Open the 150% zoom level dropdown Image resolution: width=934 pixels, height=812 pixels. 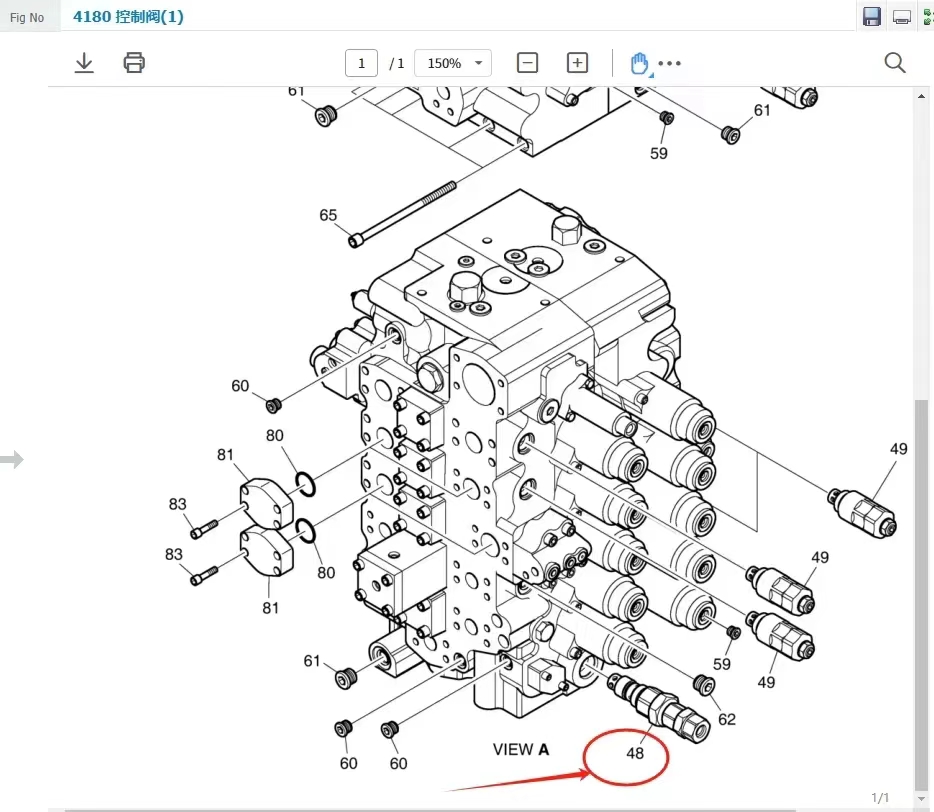[x=453, y=63]
